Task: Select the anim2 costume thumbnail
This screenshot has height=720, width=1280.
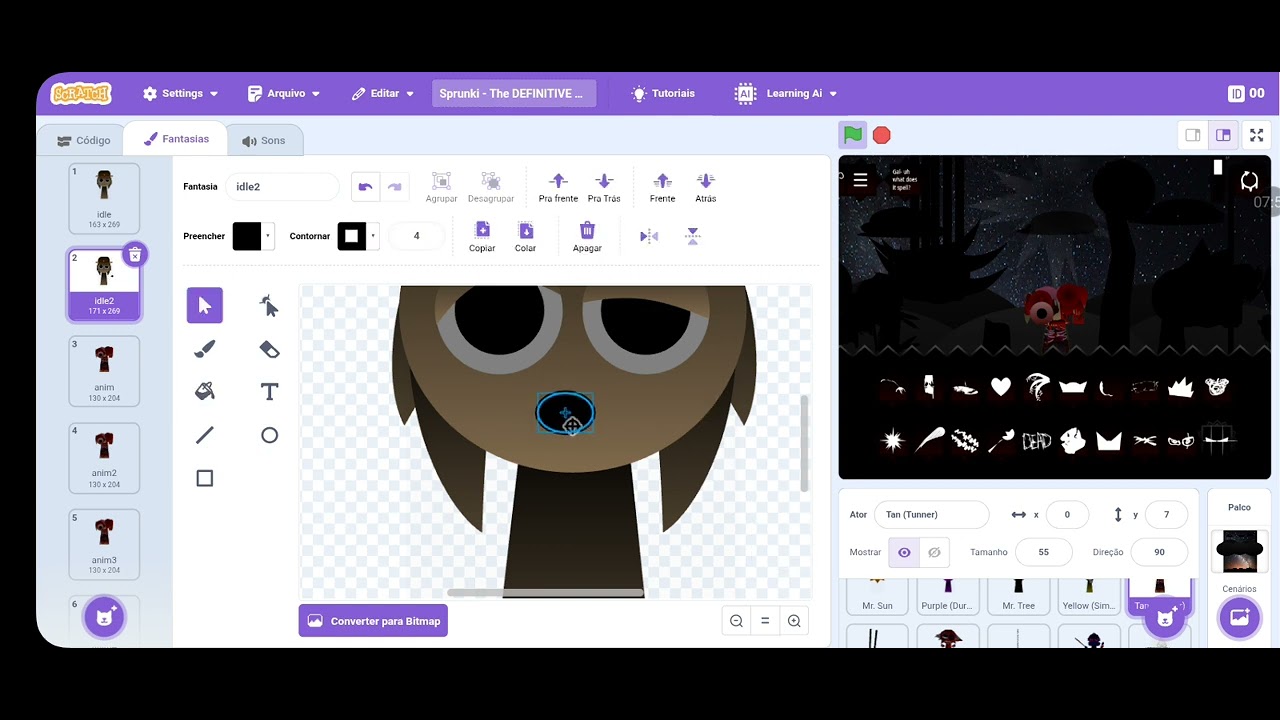Action: 104,458
